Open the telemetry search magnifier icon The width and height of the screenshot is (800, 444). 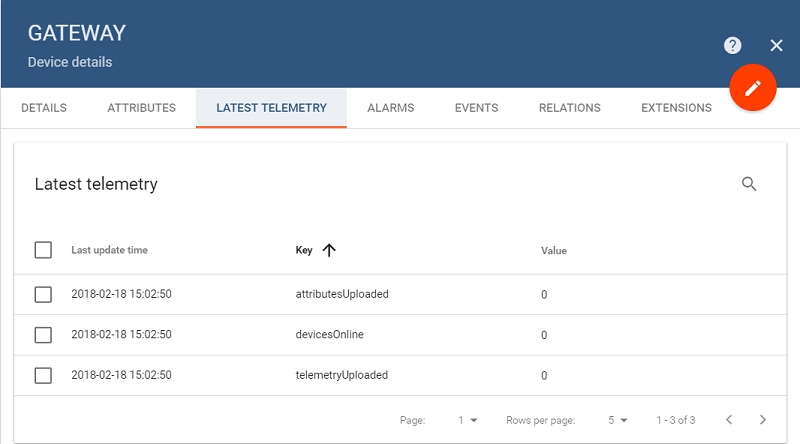tap(749, 184)
